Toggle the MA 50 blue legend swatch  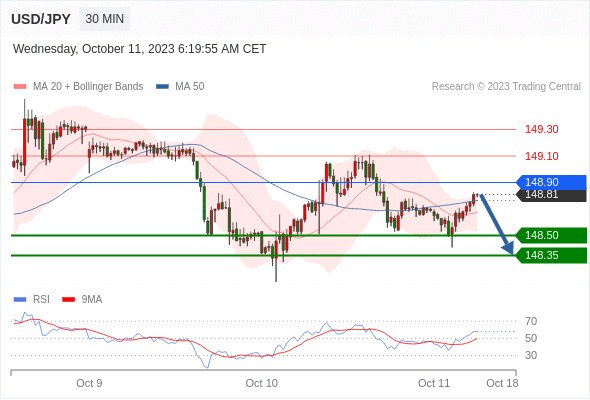coord(162,87)
